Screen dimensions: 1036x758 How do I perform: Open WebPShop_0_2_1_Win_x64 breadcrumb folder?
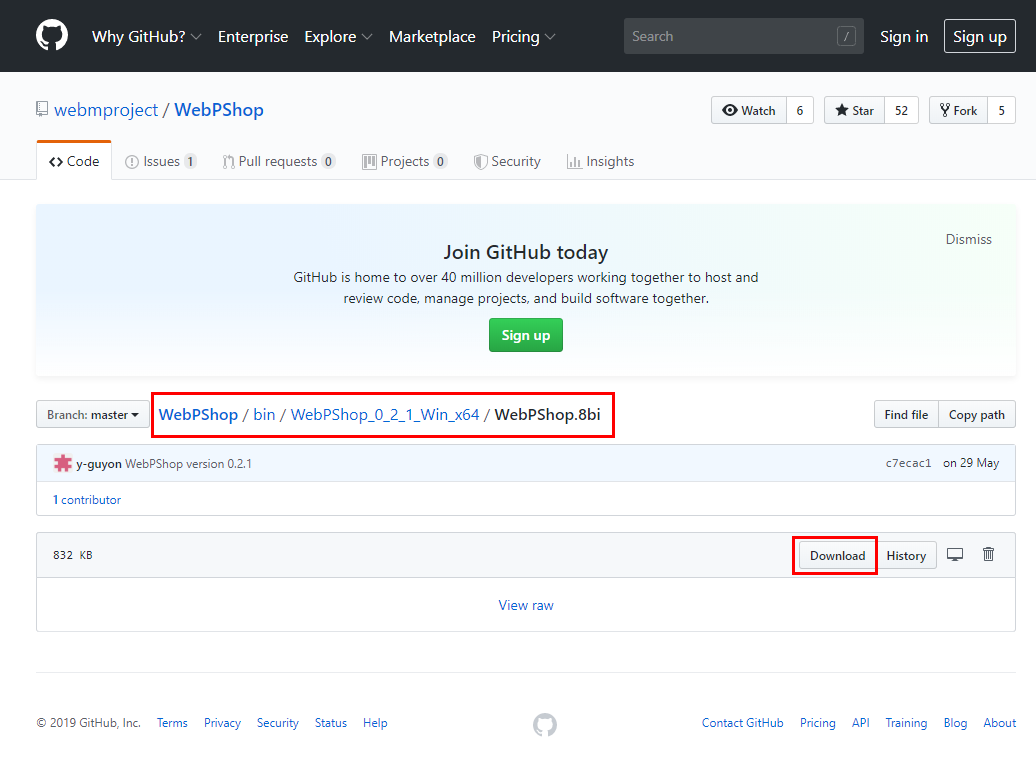click(x=385, y=414)
